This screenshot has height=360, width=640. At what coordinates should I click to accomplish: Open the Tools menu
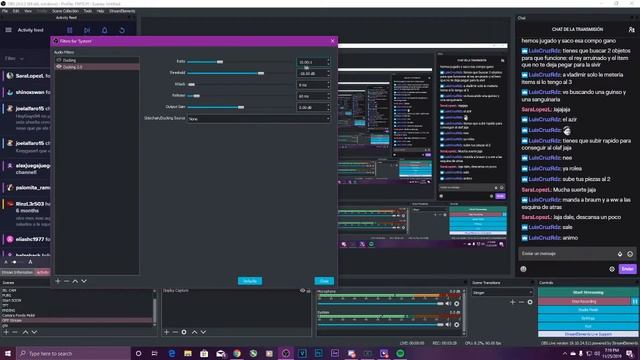(x=88, y=11)
